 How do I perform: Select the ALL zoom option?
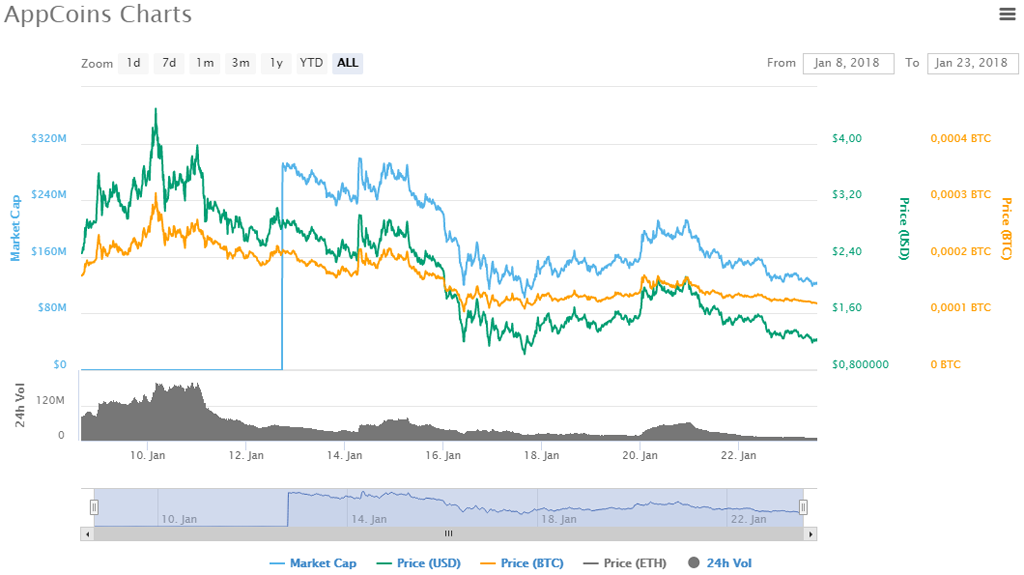(x=347, y=63)
